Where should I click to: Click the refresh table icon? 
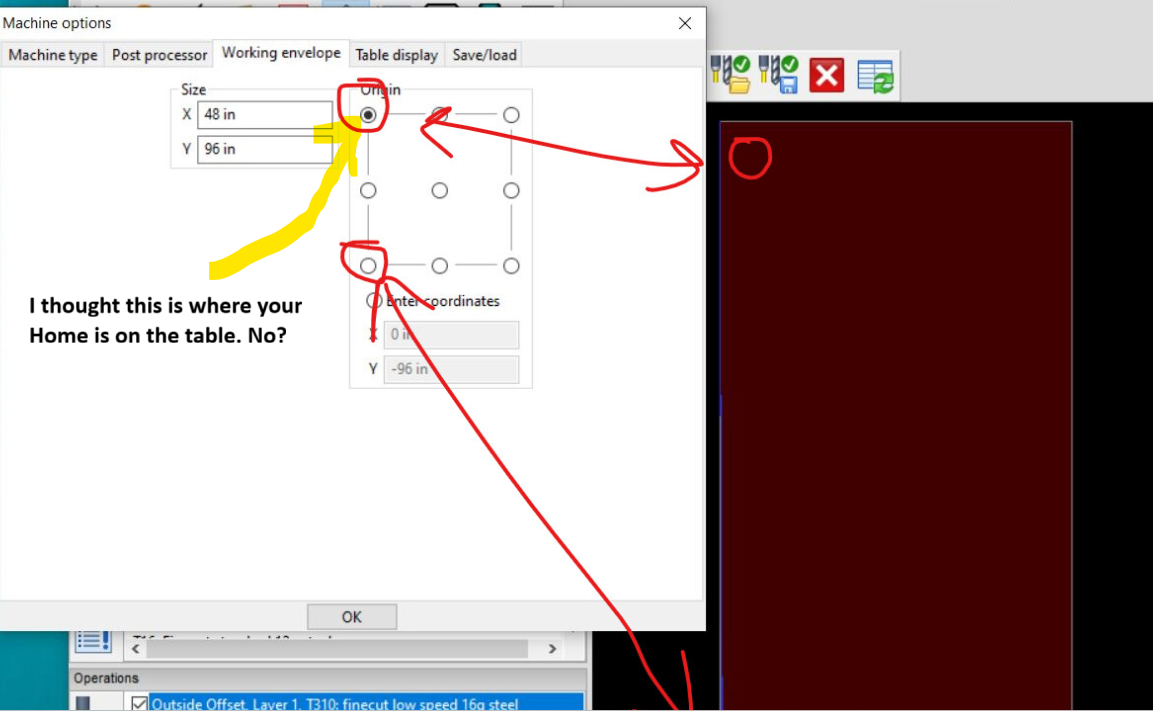[x=875, y=76]
